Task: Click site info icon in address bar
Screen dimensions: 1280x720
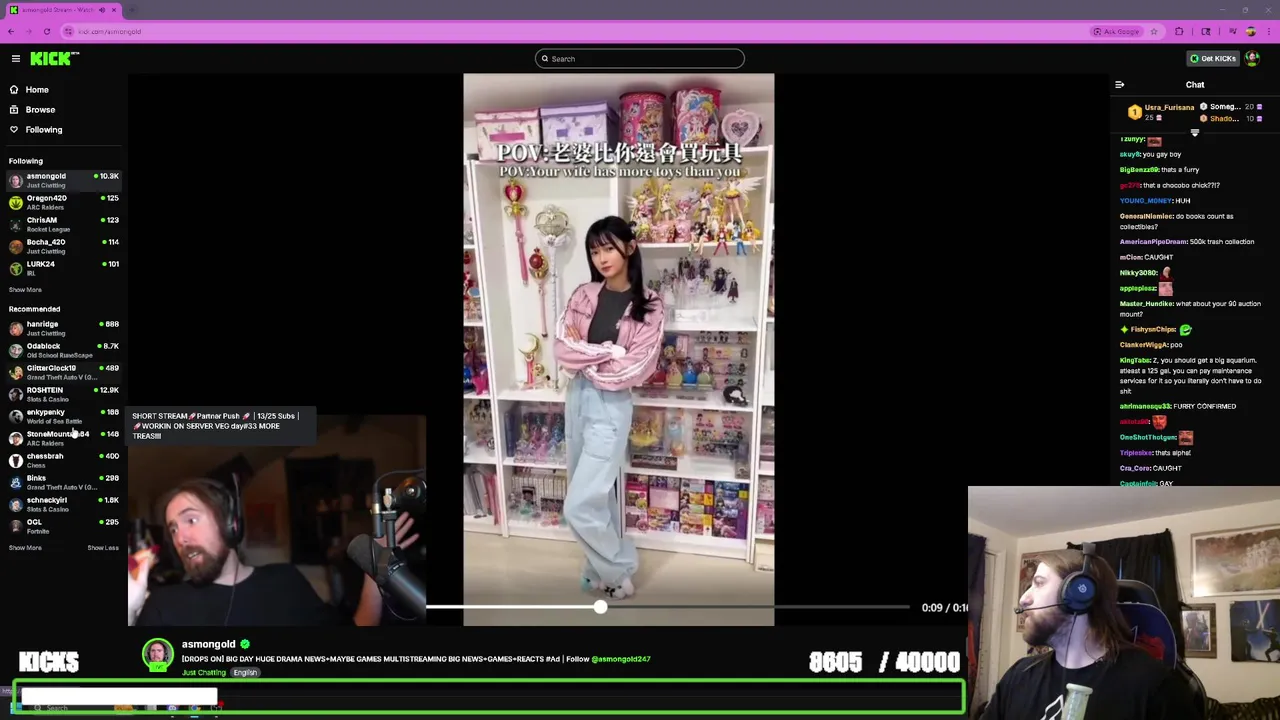Action: (x=69, y=31)
